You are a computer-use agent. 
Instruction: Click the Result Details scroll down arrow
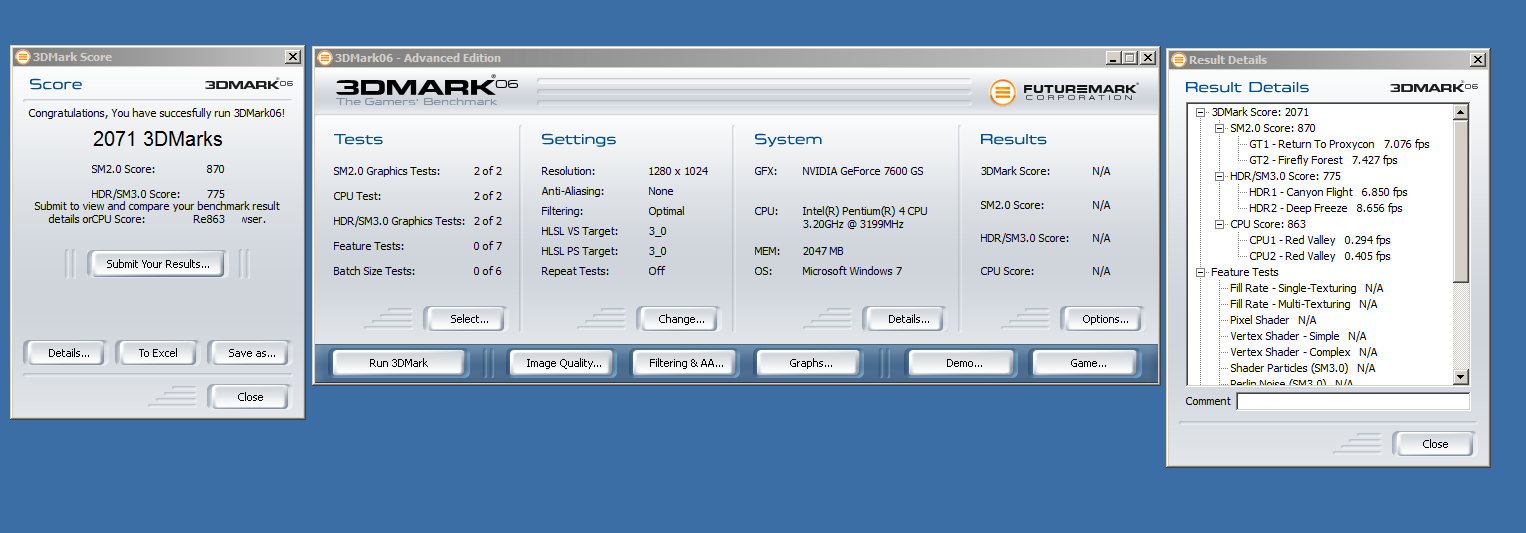[1461, 376]
